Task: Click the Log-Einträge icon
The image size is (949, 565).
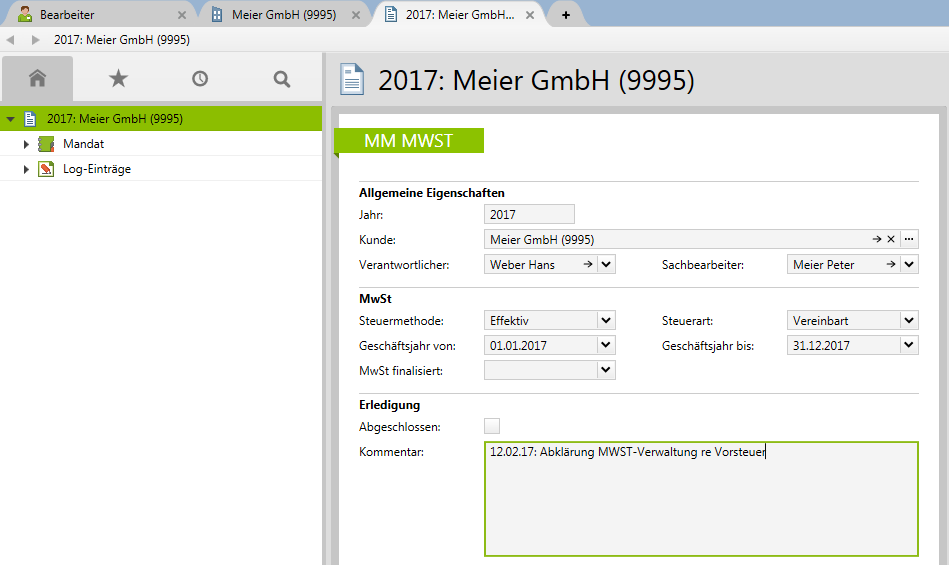Action: [46, 169]
